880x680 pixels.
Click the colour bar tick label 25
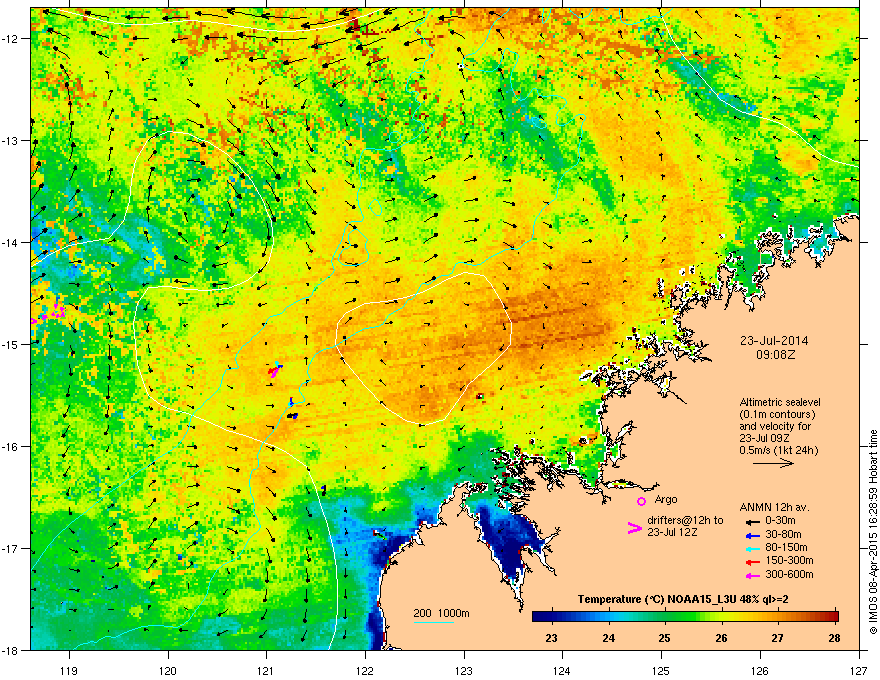(664, 638)
